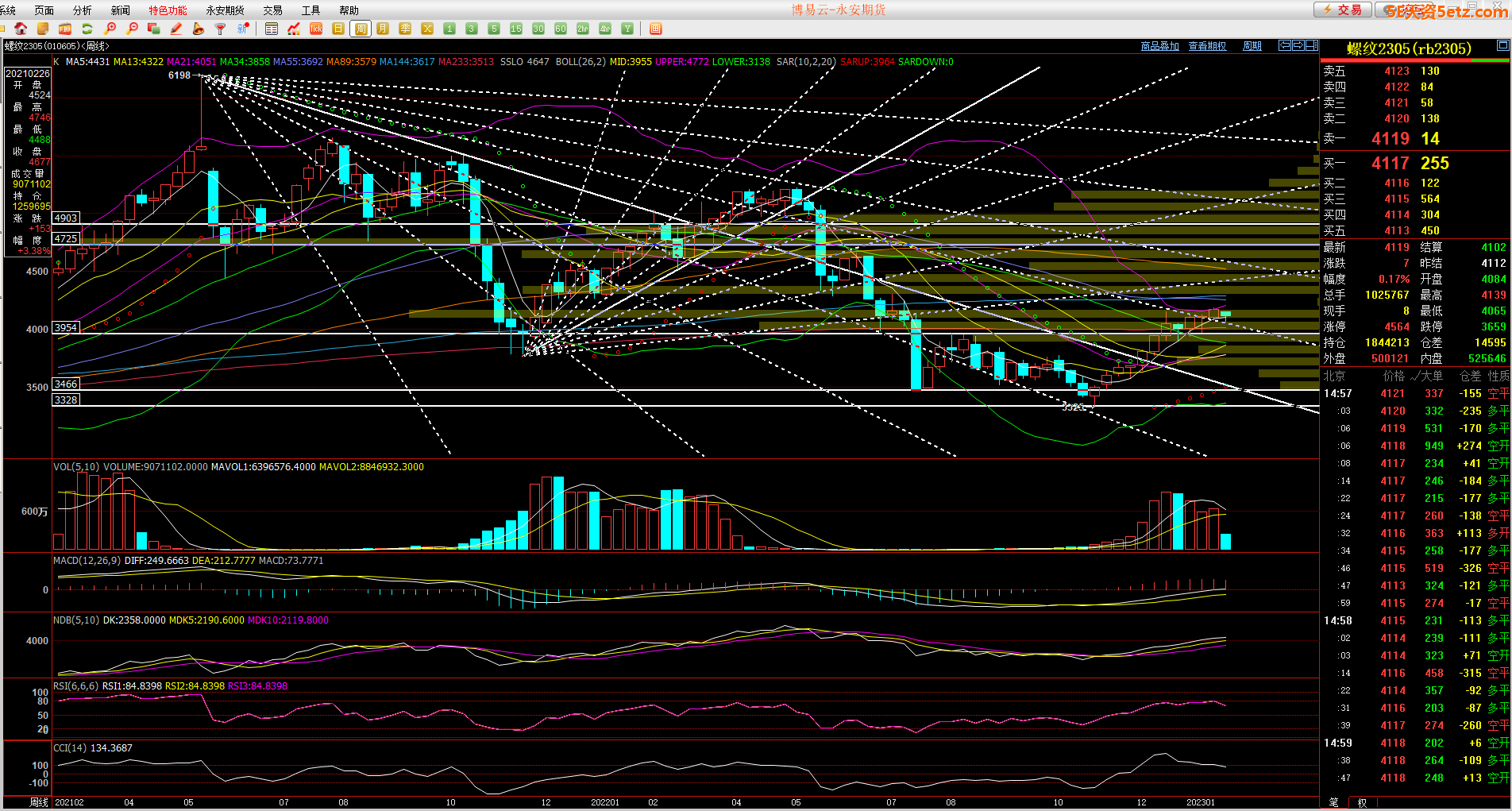Click the 交易 lightning trade button
Image resolution: width=1512 pixels, height=811 pixels.
pyautogui.click(x=1343, y=10)
